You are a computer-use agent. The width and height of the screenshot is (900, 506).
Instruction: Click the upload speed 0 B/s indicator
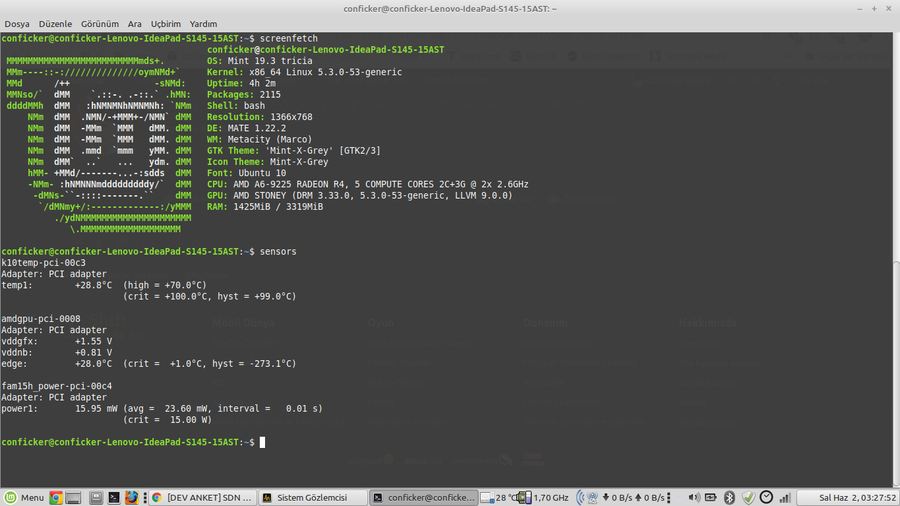pos(649,497)
